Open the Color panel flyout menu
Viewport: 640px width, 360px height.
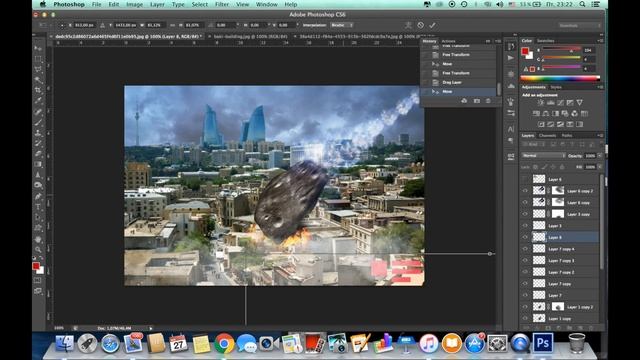coord(600,41)
